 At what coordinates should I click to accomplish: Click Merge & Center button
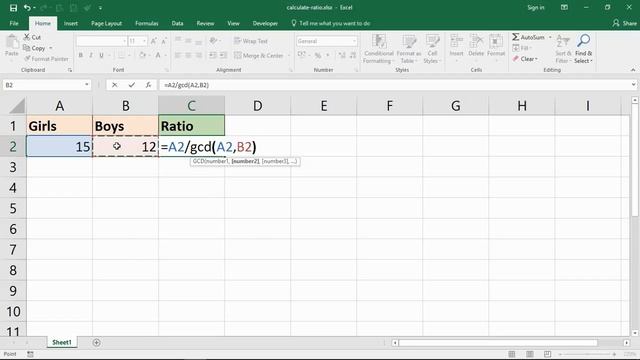click(x=259, y=55)
